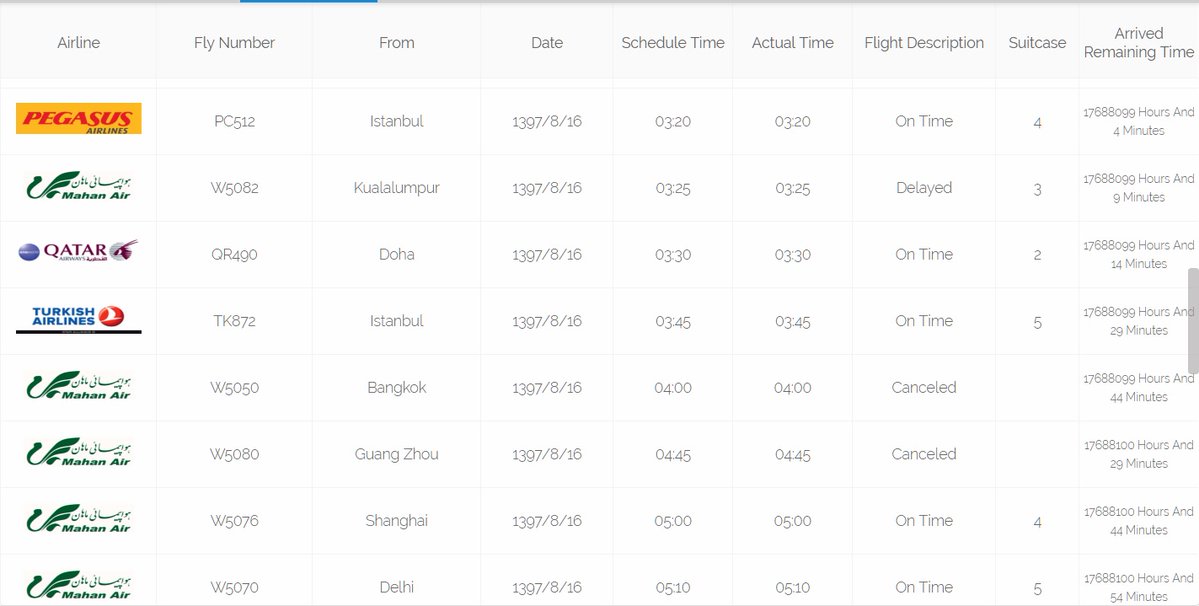Click the Schedule Time column header

(x=673, y=43)
